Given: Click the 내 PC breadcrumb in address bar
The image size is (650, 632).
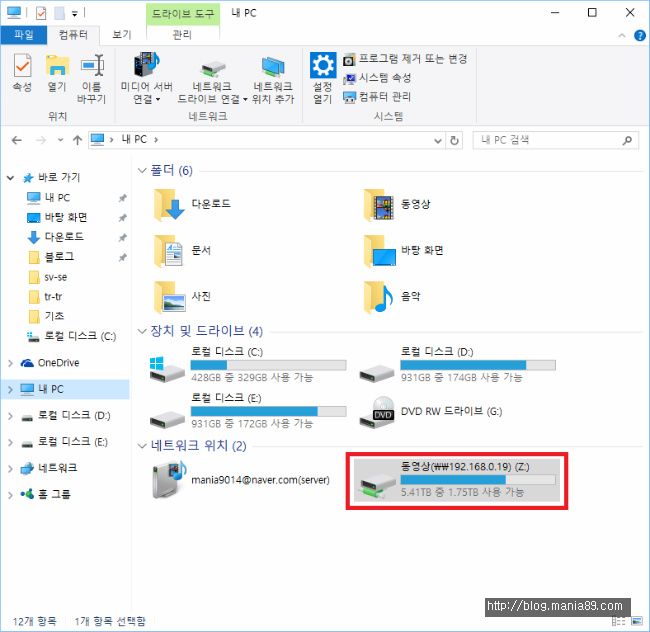Looking at the screenshot, I should (134, 140).
